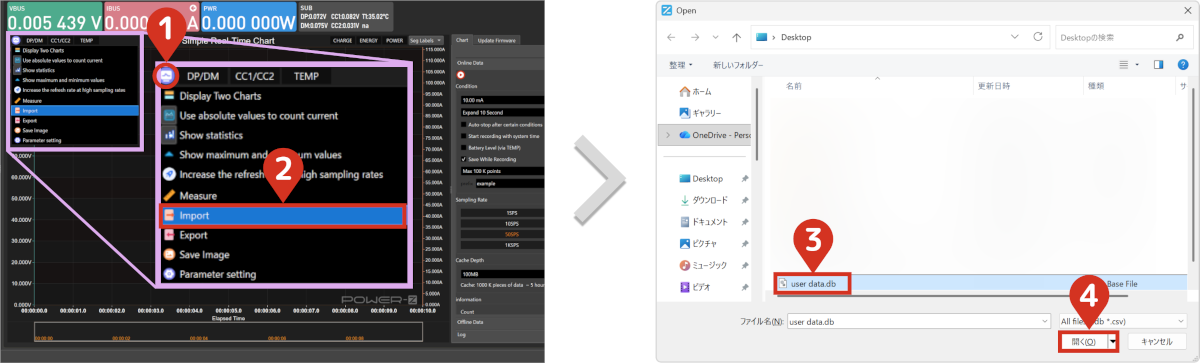Click the 開く(O) button
The height and width of the screenshot is (363, 1200).
[1084, 341]
